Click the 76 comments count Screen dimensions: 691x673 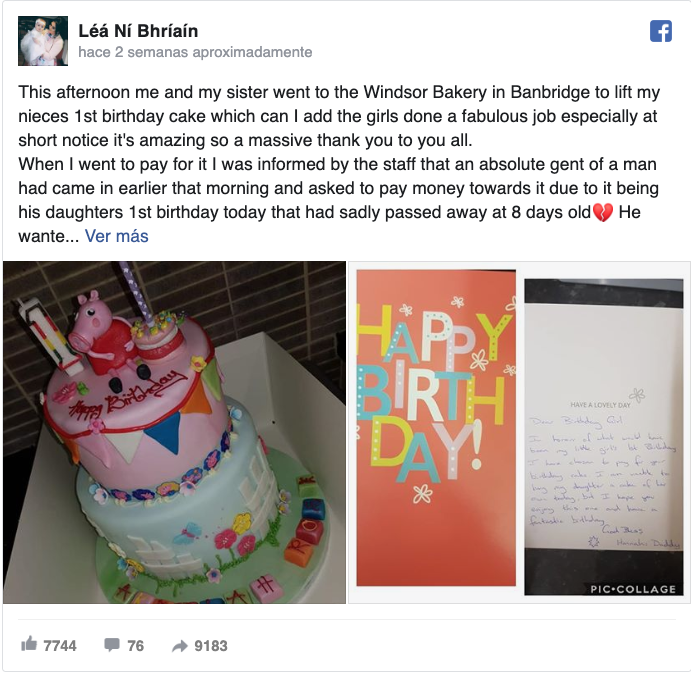(135, 646)
